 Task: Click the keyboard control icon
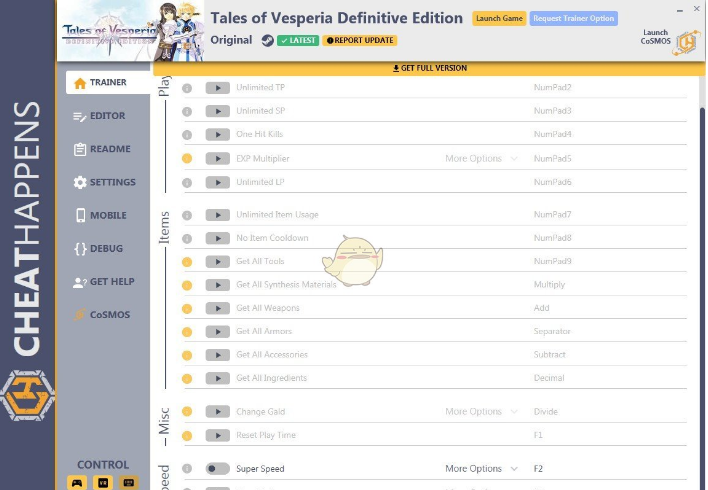[128, 482]
